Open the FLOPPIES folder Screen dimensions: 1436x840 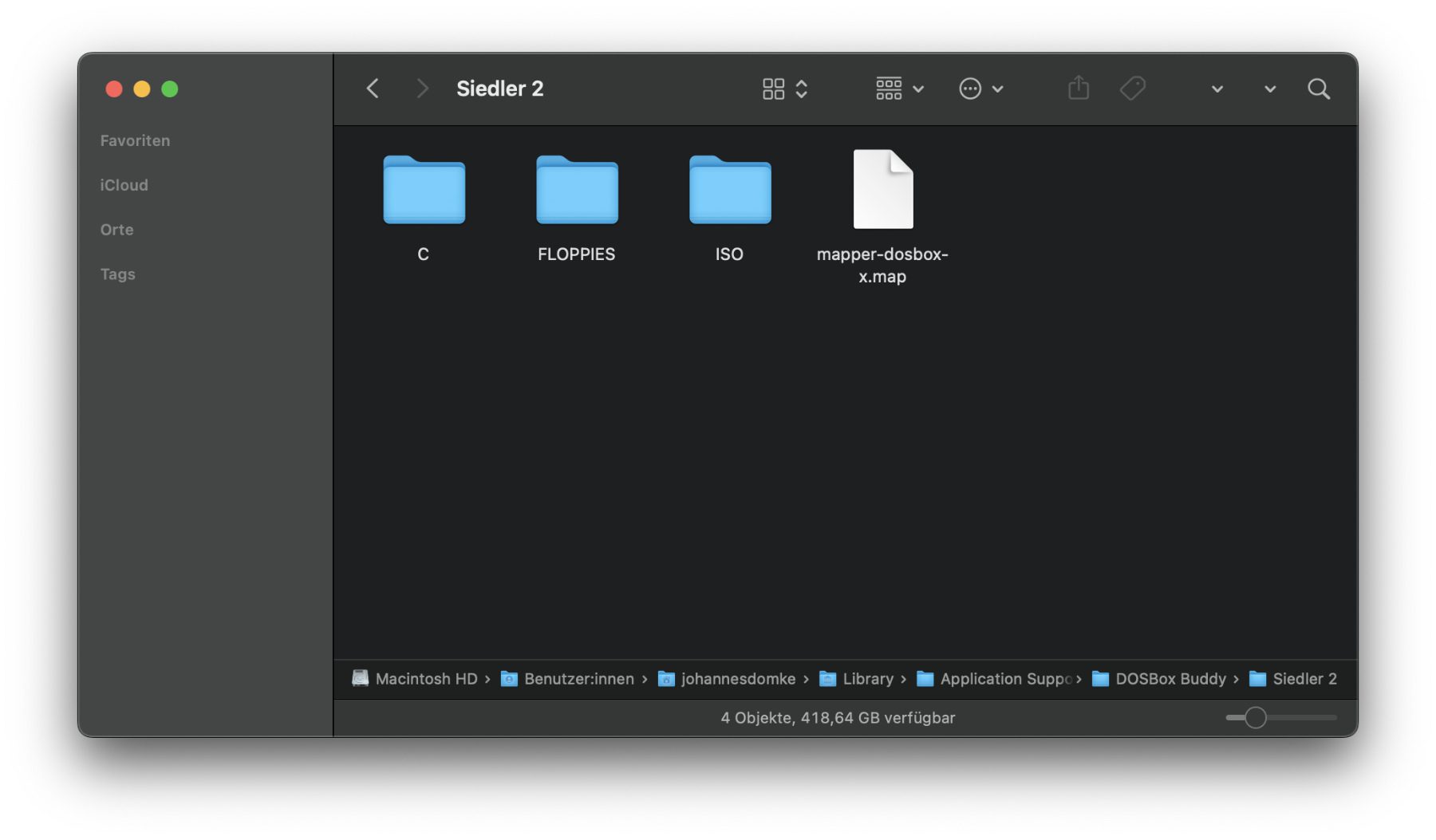[577, 191]
